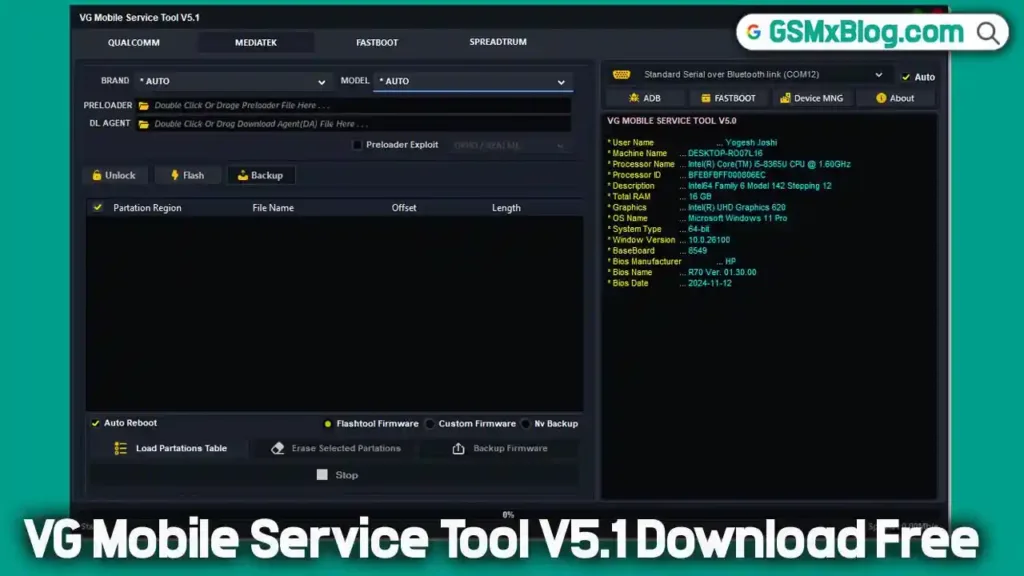This screenshot has height=576, width=1024.
Task: Open the ADB panel
Action: [645, 98]
